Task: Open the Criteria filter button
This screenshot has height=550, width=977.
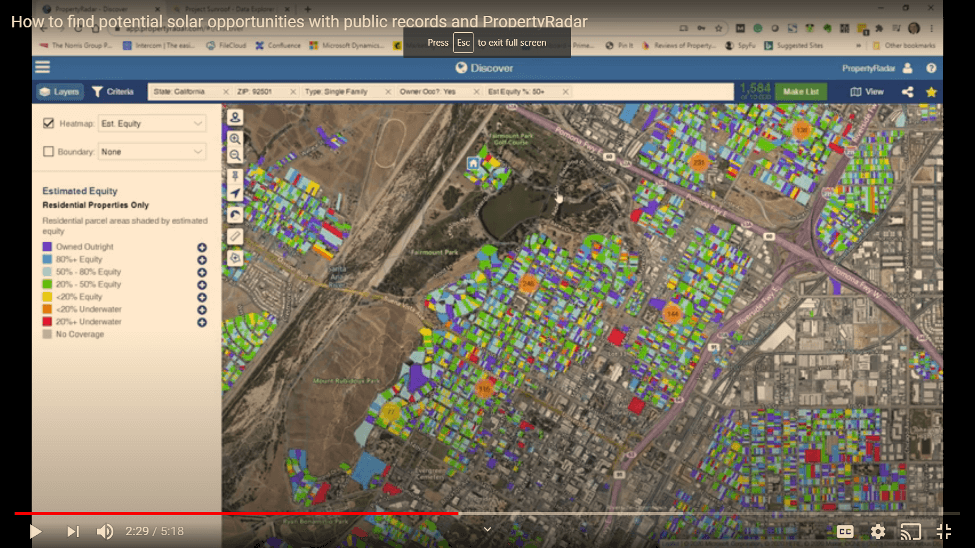Action: pyautogui.click(x=113, y=92)
